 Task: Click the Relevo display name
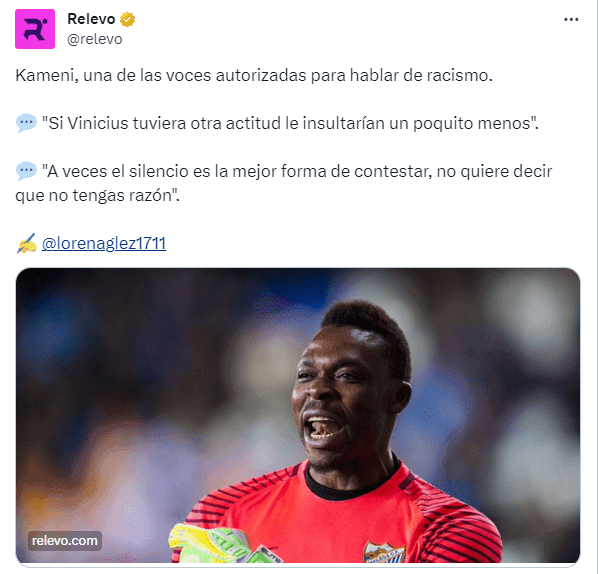coord(91,19)
